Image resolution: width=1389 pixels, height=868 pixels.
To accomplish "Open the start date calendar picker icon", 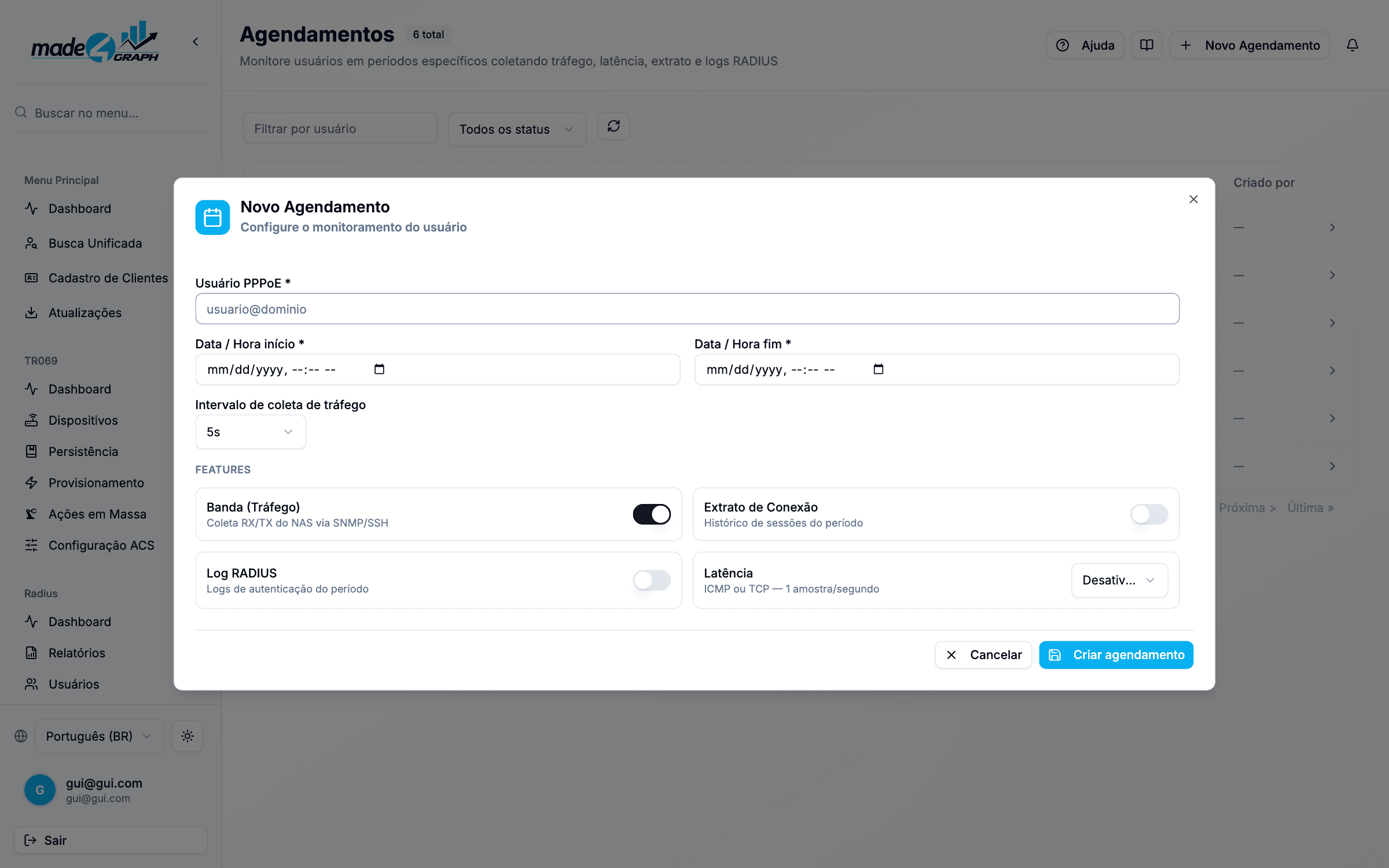I will pyautogui.click(x=379, y=369).
